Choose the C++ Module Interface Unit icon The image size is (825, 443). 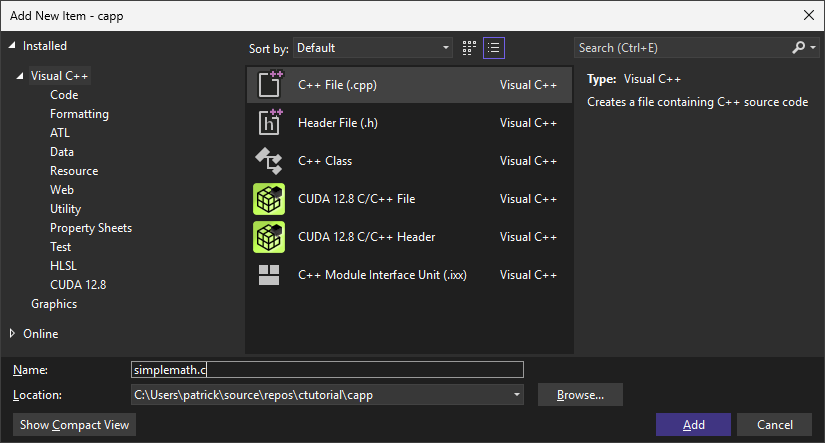pos(269,275)
